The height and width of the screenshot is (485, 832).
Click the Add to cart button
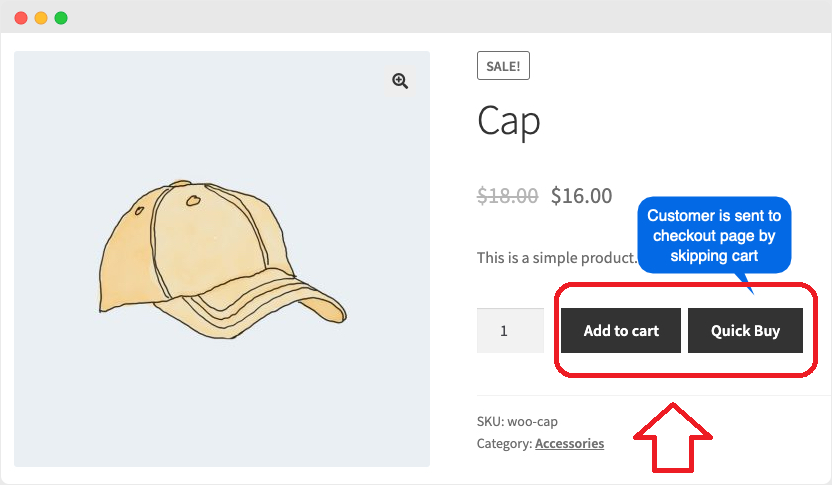[x=621, y=331]
